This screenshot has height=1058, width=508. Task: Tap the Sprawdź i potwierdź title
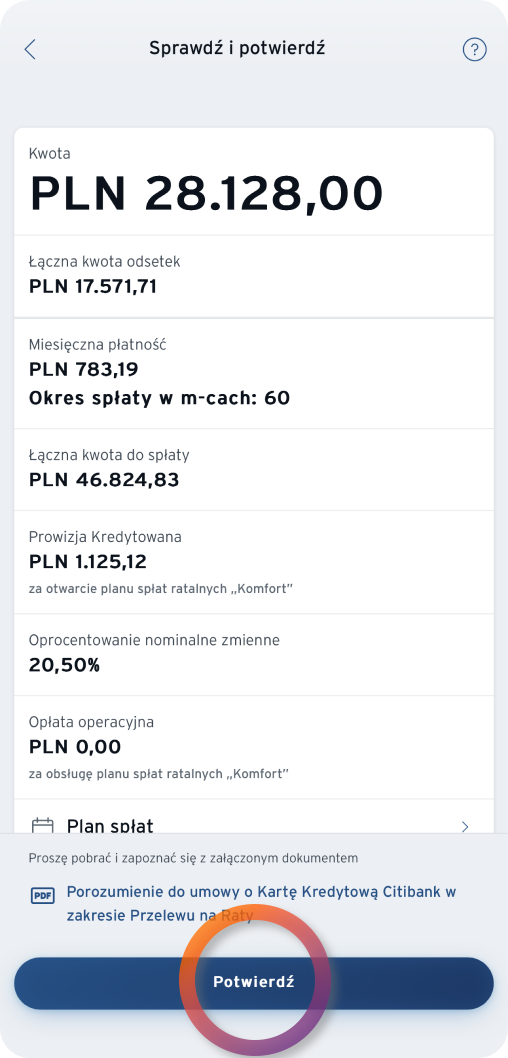click(237, 49)
